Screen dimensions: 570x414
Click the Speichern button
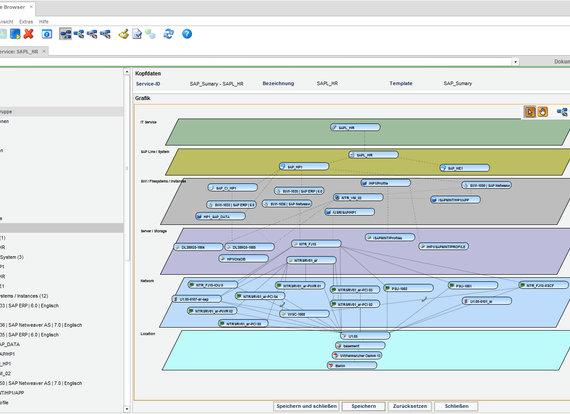pyautogui.click(x=364, y=406)
